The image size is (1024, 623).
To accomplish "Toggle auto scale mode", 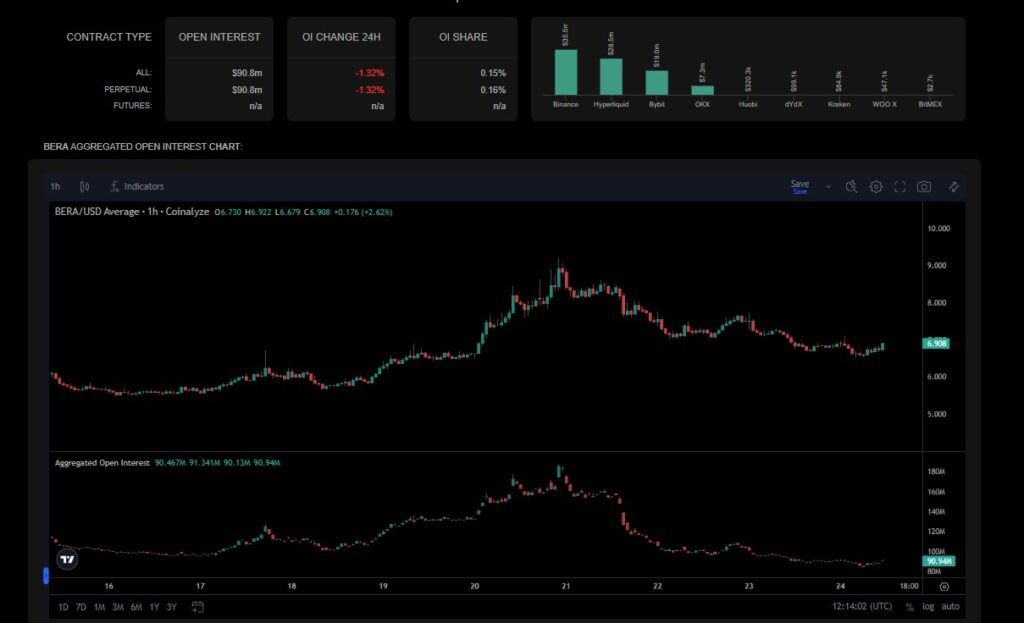I will [x=950, y=607].
